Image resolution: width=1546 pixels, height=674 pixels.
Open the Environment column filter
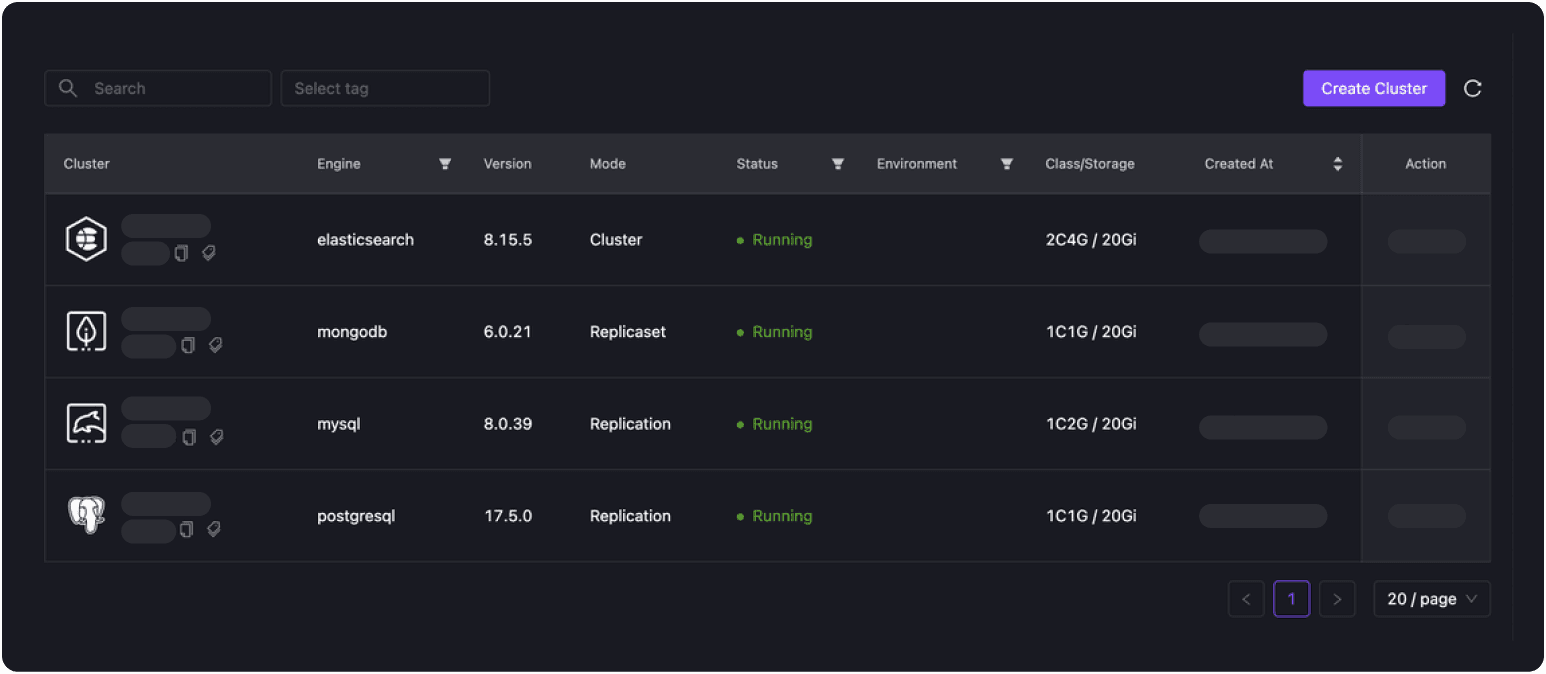coord(1007,164)
